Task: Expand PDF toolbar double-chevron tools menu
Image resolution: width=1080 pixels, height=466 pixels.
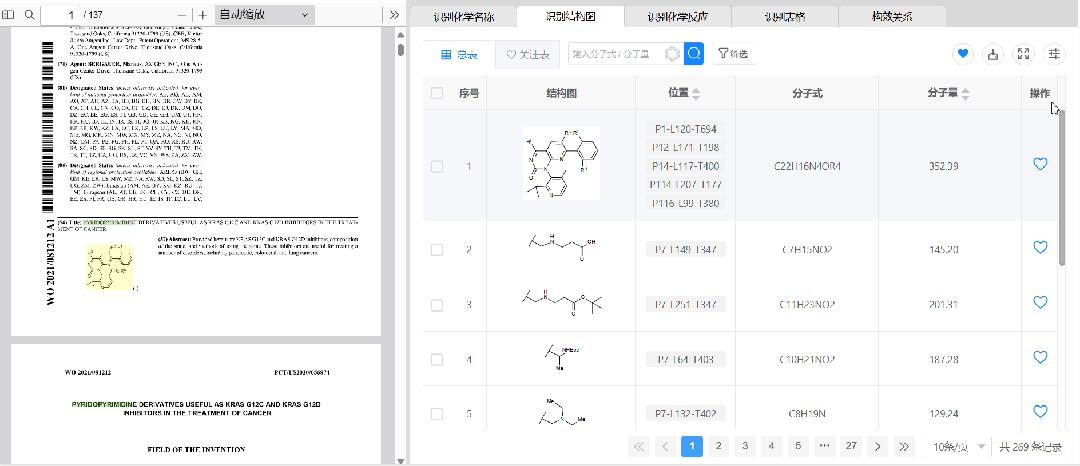Action: tap(394, 14)
